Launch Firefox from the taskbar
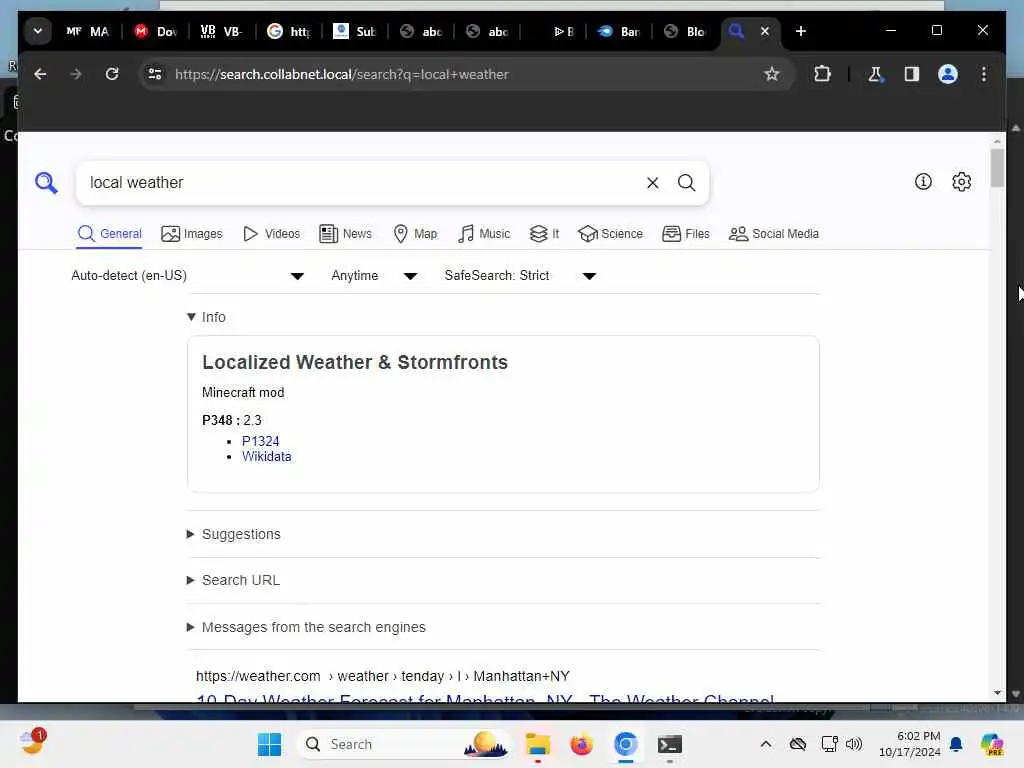Viewport: 1024px width, 768px height. [581, 744]
